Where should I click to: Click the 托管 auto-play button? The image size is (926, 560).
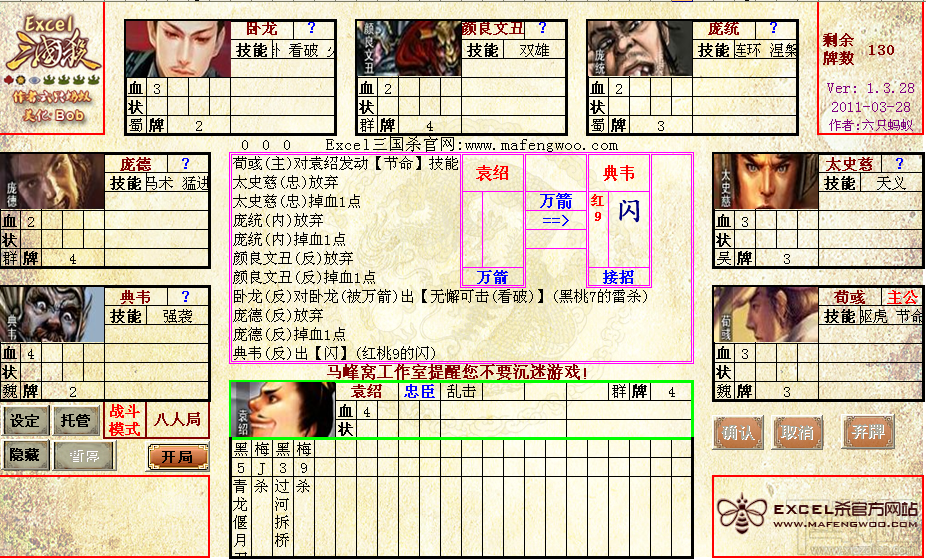pyautogui.click(x=76, y=421)
